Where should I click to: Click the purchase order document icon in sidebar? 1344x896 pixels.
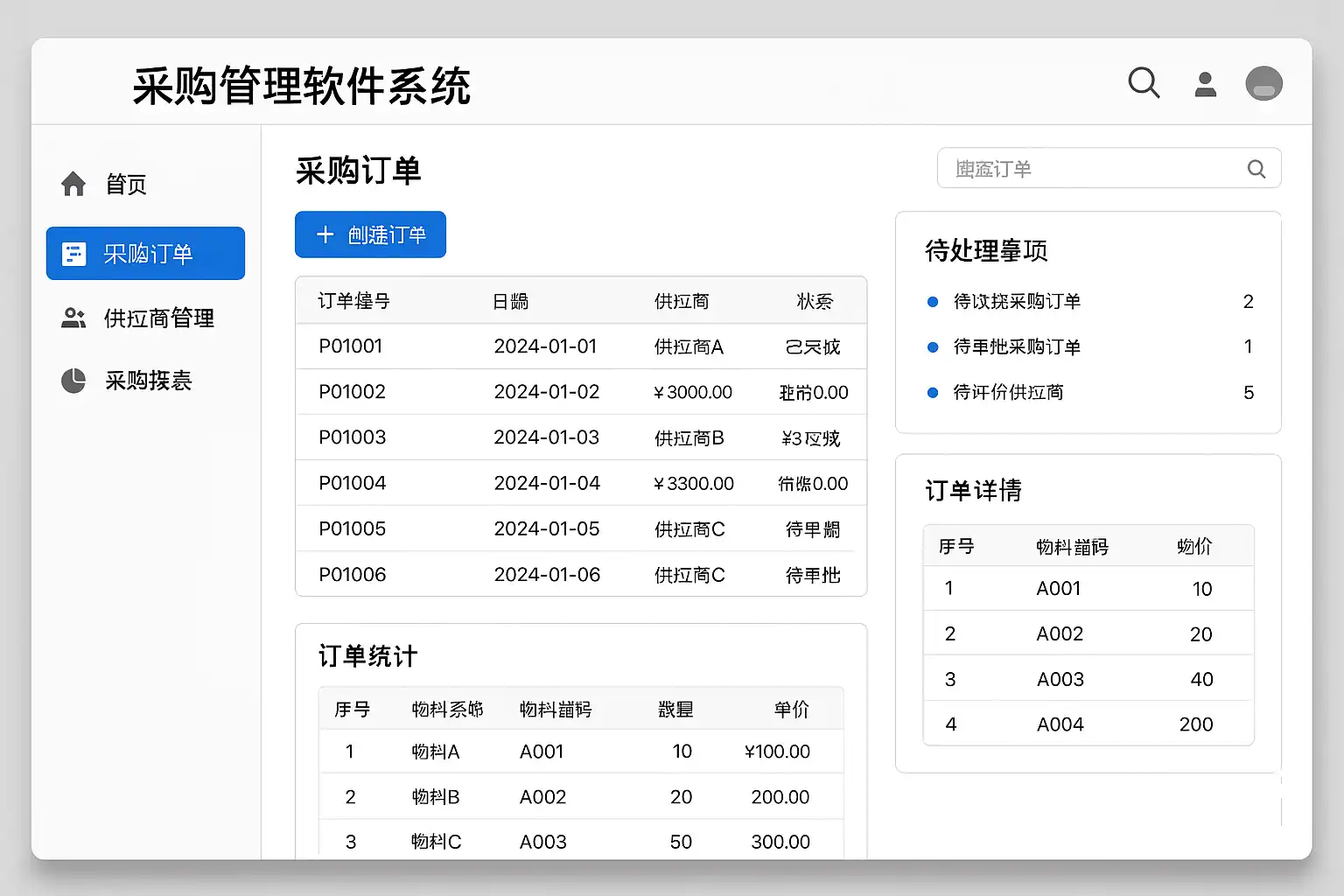pyautogui.click(x=74, y=254)
